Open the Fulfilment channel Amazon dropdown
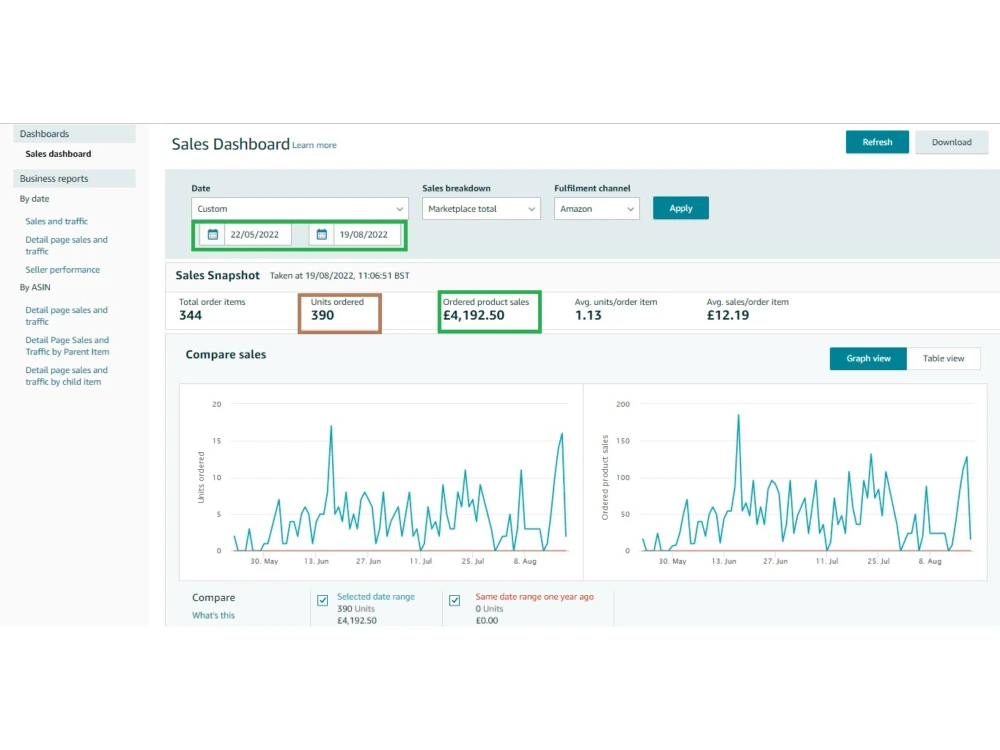 click(x=597, y=209)
